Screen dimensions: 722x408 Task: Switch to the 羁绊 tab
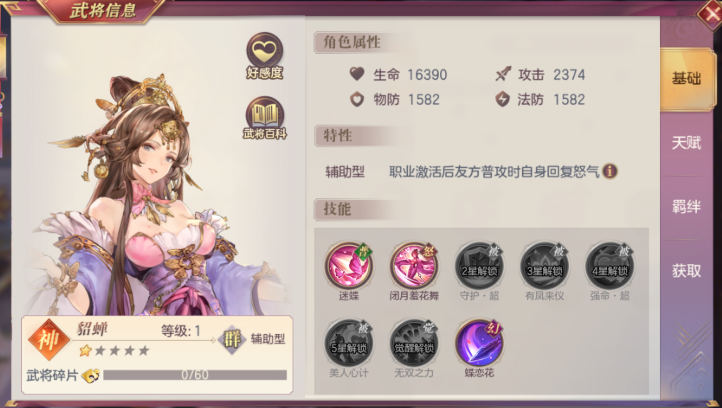(686, 207)
